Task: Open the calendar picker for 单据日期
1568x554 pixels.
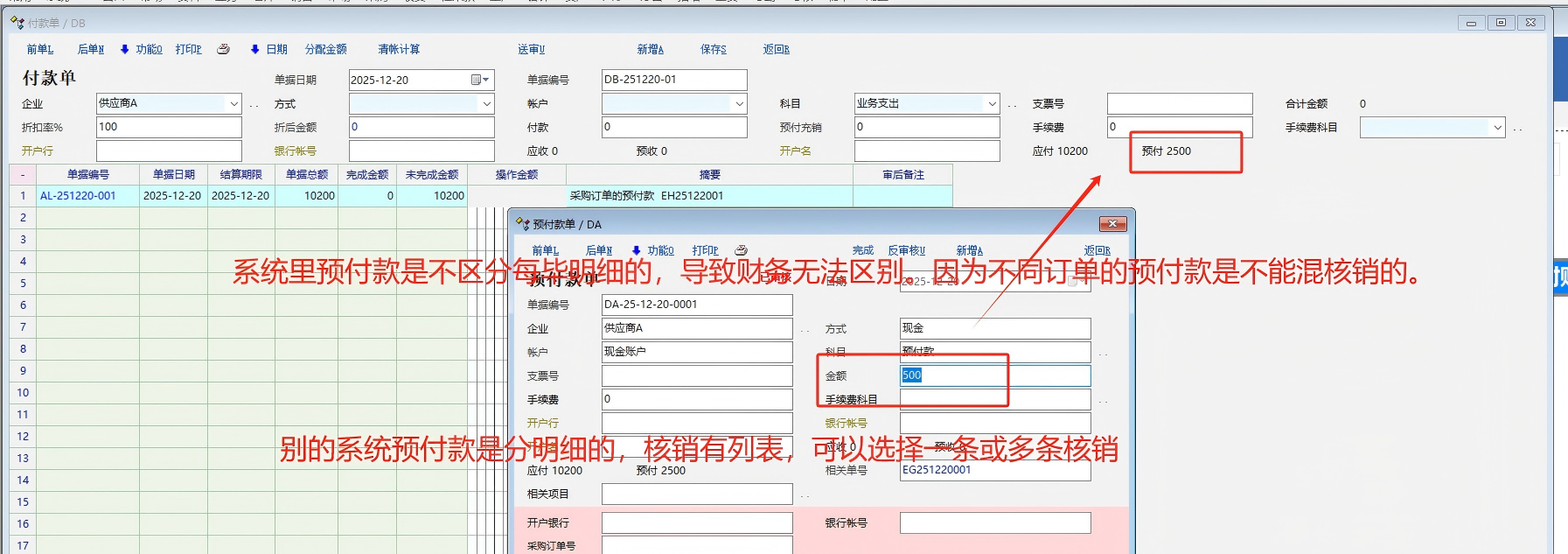Action: (480, 80)
